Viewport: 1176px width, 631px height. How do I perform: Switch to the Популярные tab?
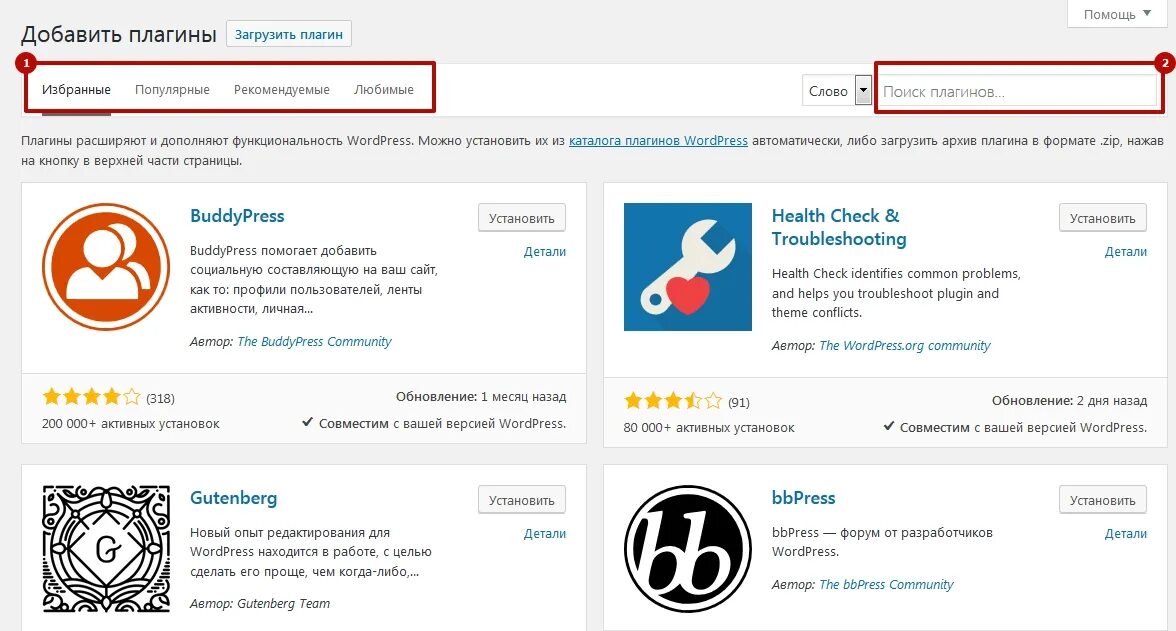(172, 89)
